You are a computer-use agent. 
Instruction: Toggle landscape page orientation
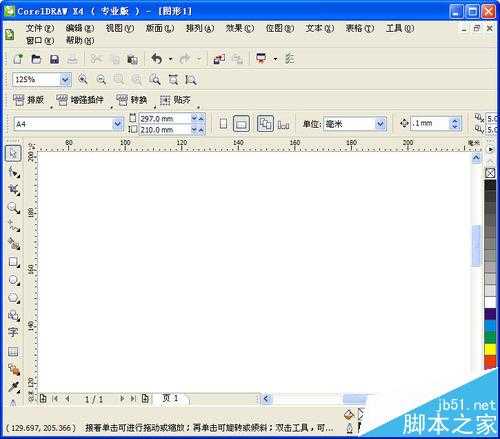point(241,124)
